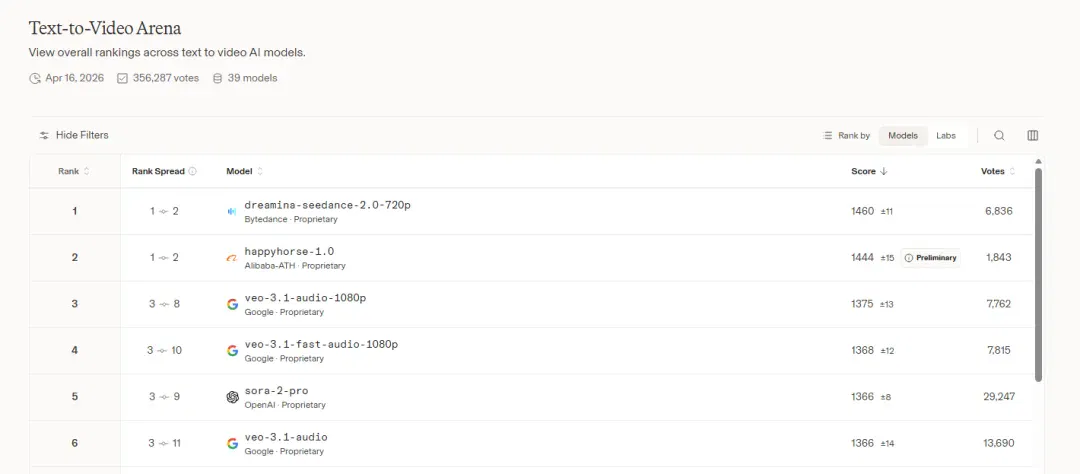Click votes value 7,762
Viewport: 1080px width, 474px height.
coord(999,304)
